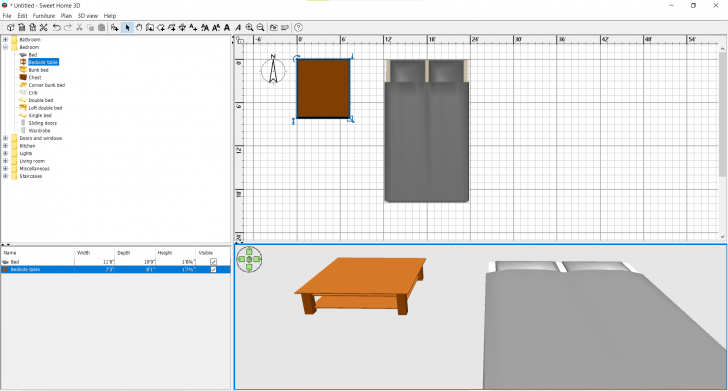Click the New home toolbar icon

coord(10,28)
